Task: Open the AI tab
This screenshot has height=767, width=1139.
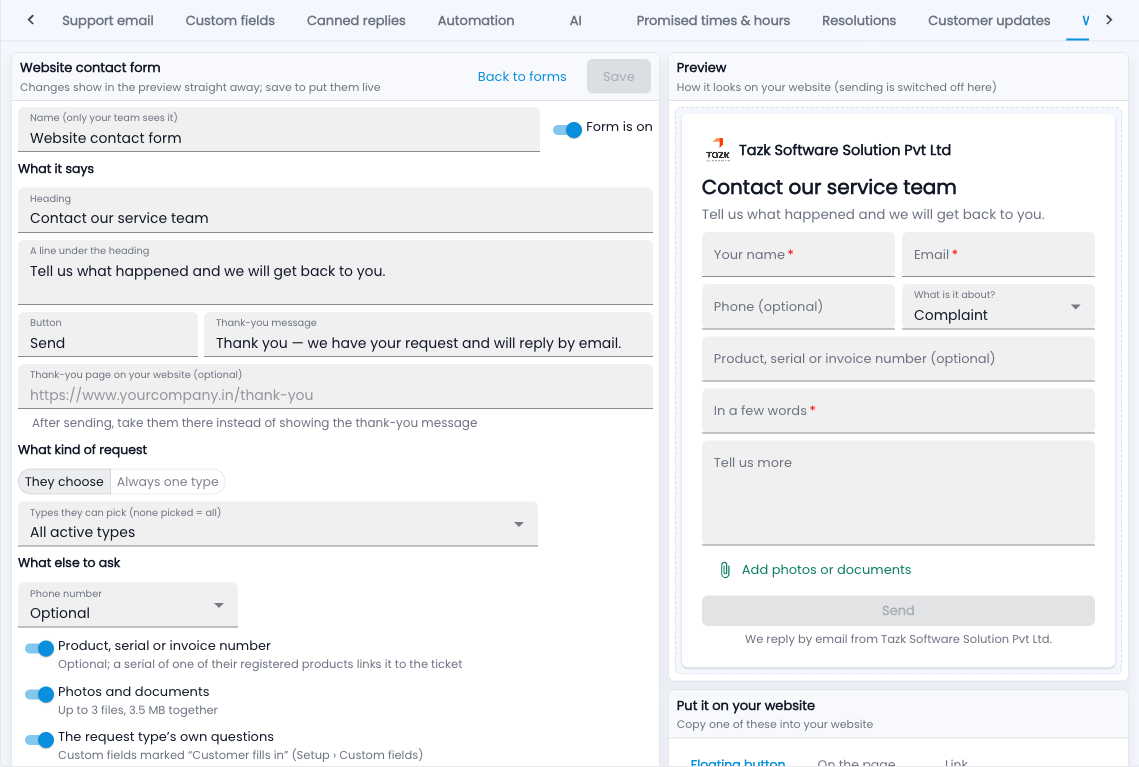Action: coord(575,20)
